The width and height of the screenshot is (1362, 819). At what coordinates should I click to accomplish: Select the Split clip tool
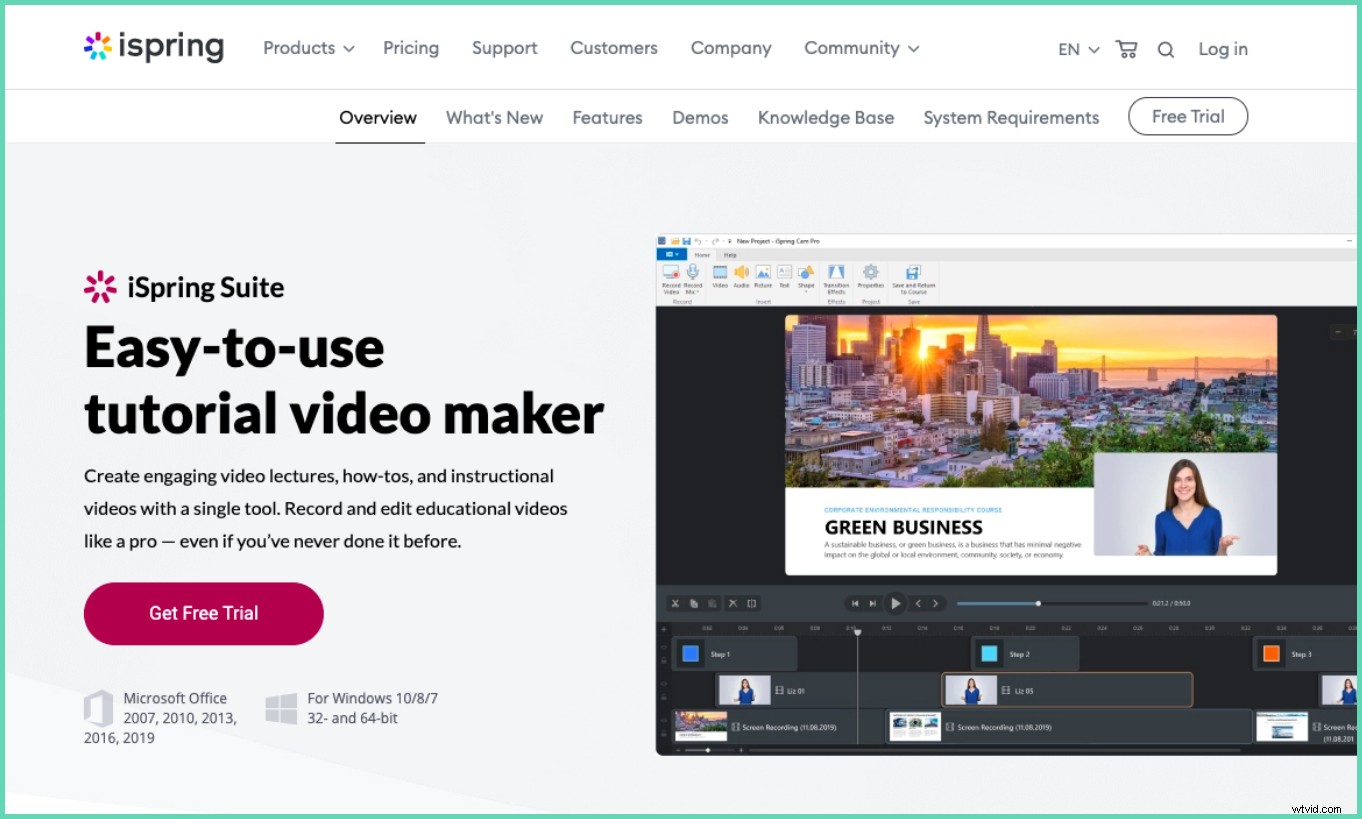pos(751,603)
